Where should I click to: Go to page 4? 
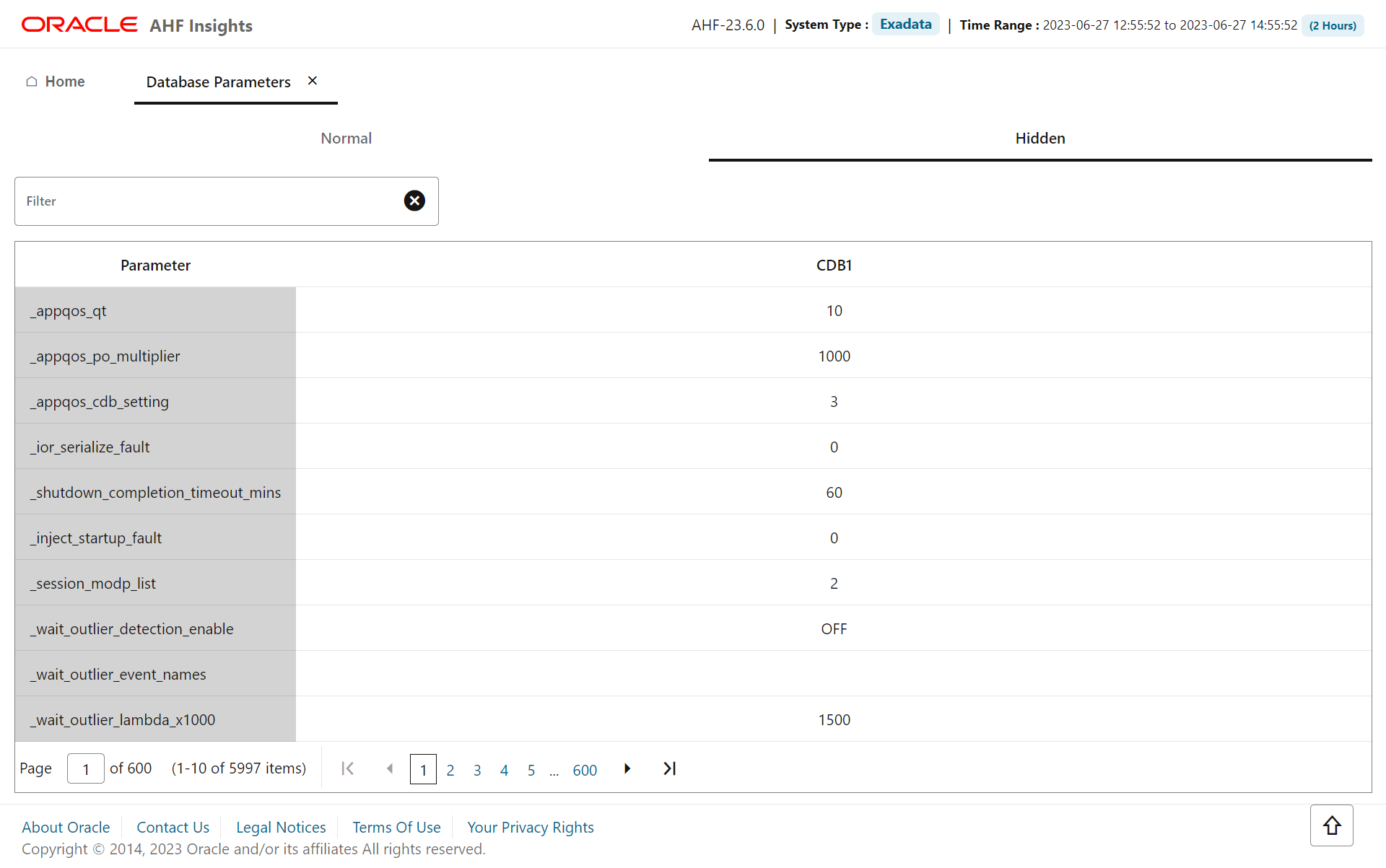click(504, 770)
